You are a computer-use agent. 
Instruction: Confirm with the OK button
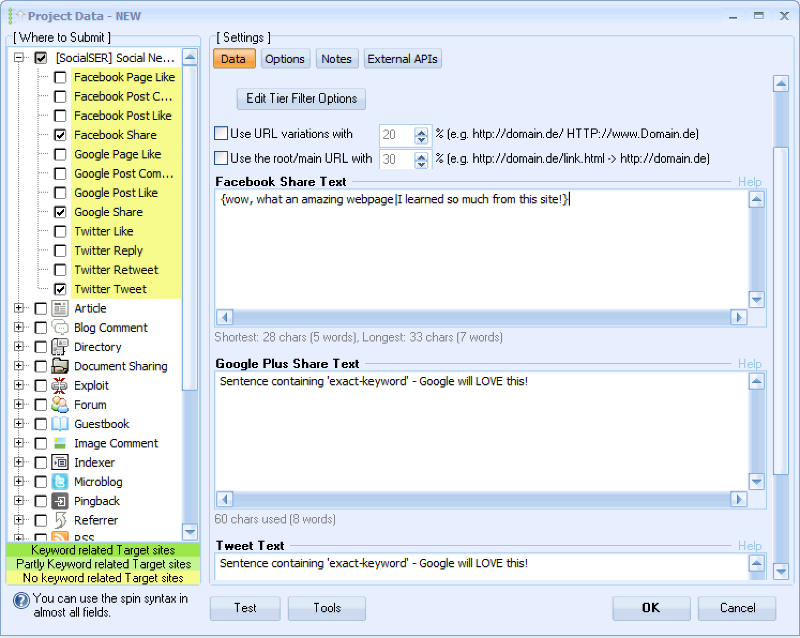tap(651, 608)
